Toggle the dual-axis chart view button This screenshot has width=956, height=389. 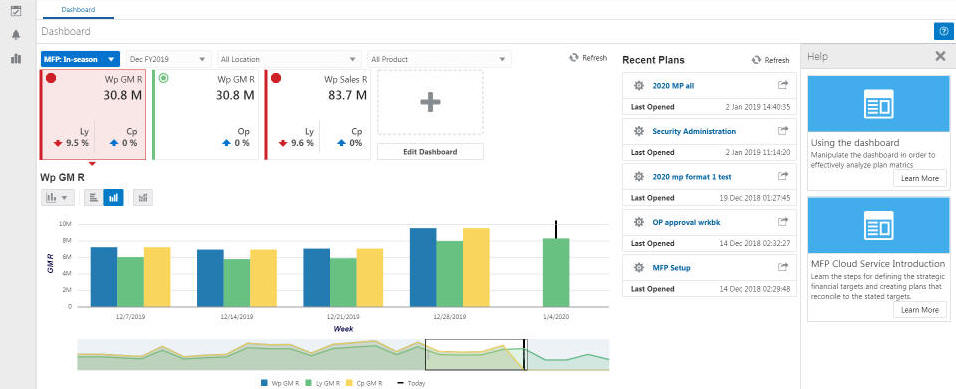(x=143, y=198)
